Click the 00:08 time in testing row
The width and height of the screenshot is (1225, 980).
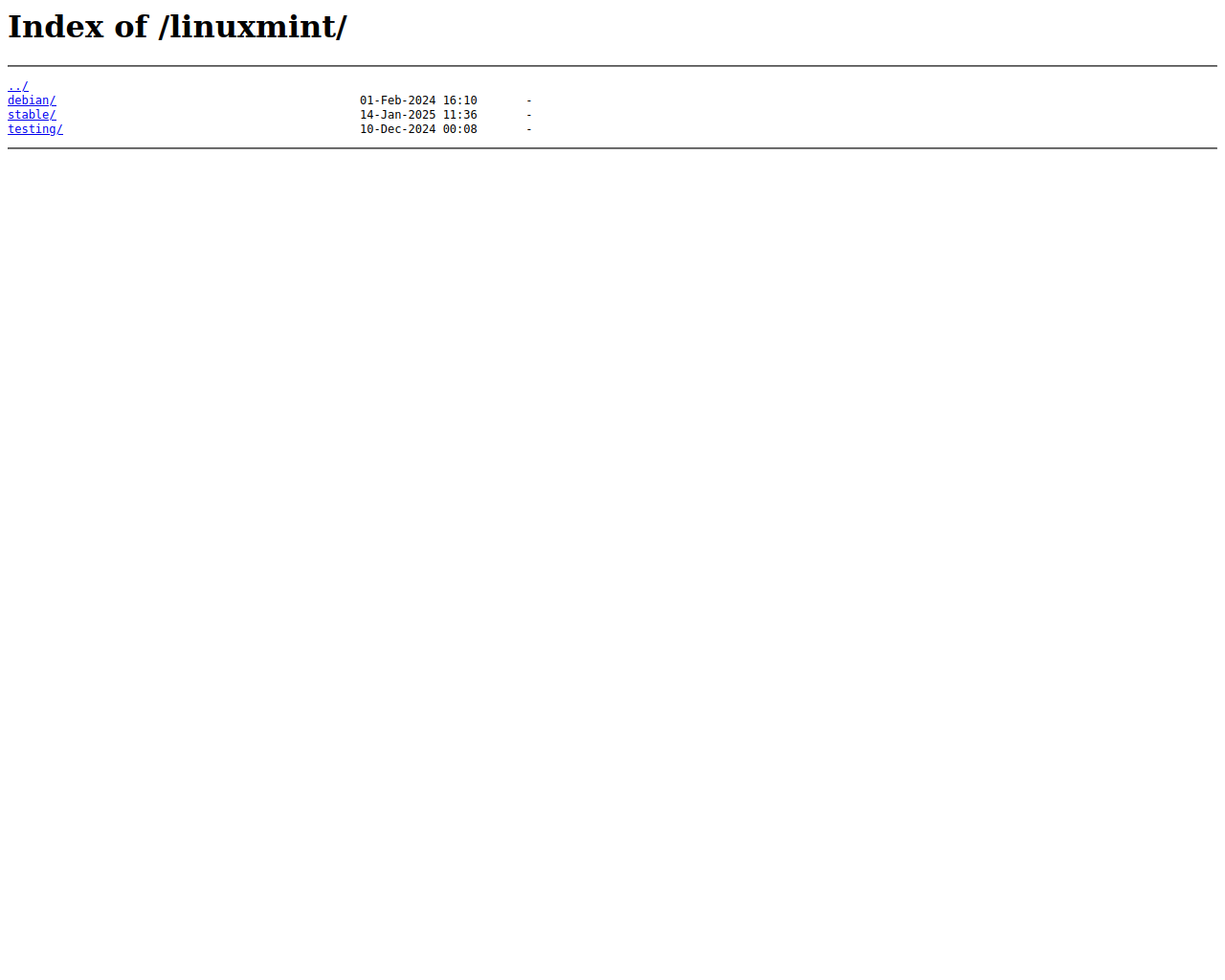460,129
